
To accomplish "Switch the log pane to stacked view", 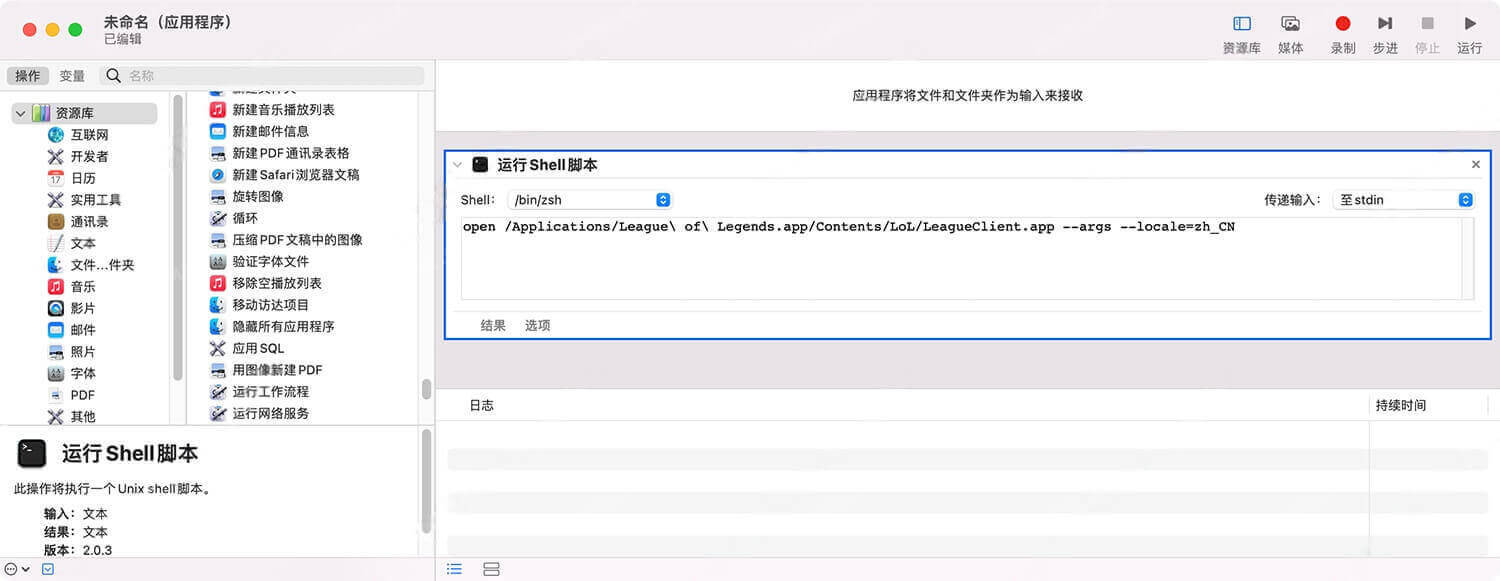I will tap(491, 568).
